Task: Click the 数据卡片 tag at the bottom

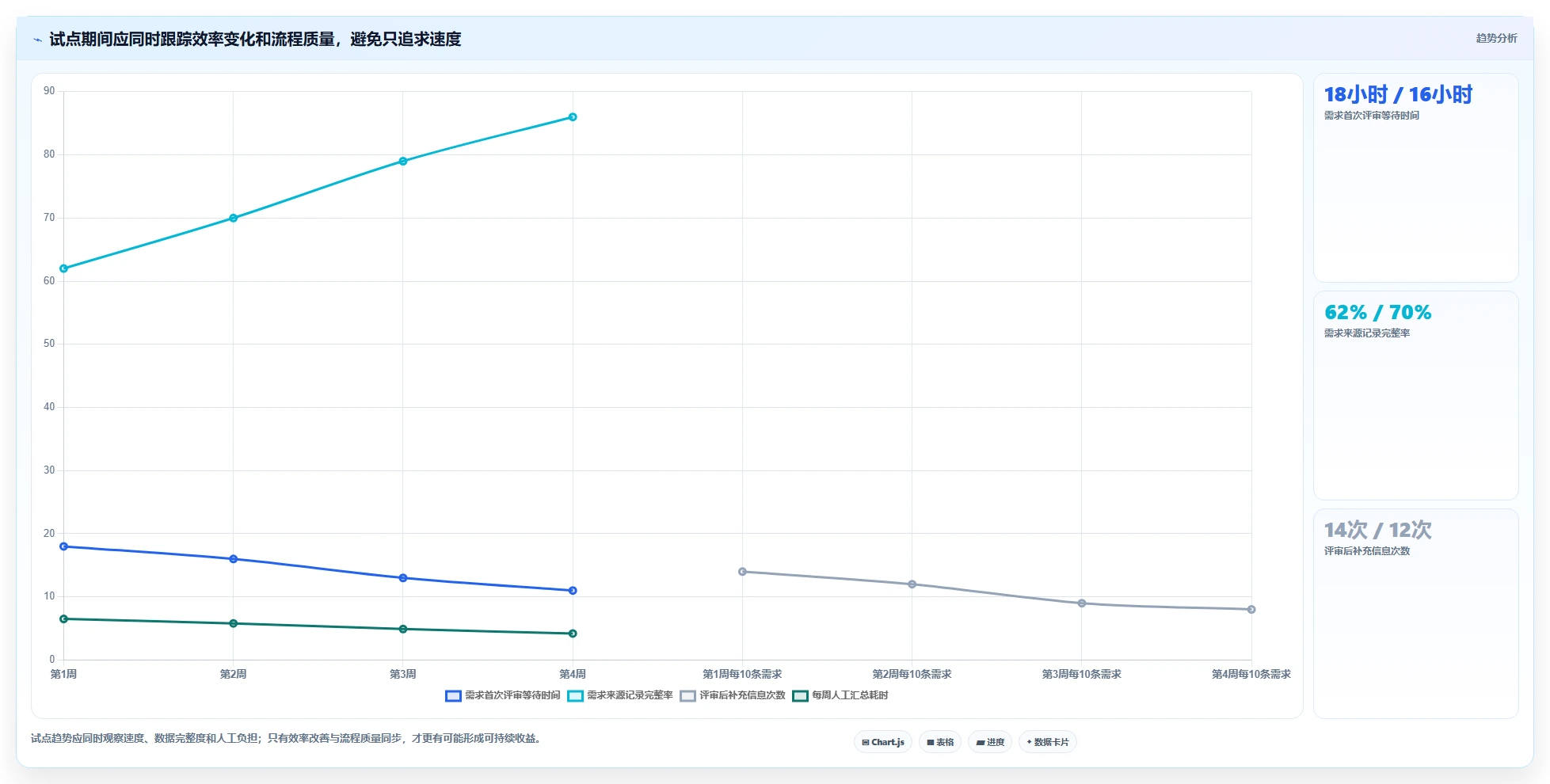Action: [x=1048, y=742]
